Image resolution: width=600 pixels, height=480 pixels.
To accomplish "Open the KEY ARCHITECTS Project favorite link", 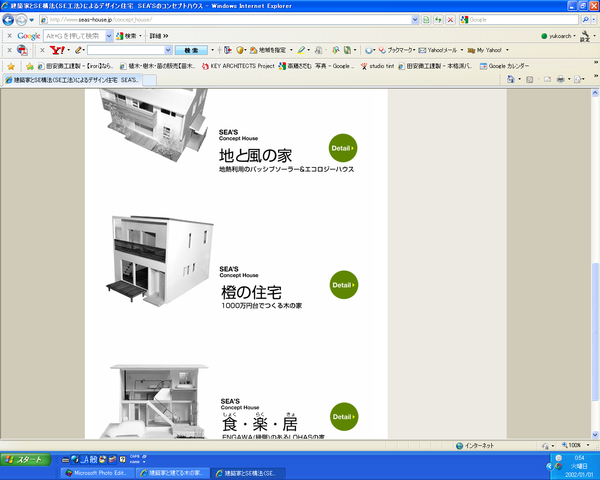I will point(238,66).
